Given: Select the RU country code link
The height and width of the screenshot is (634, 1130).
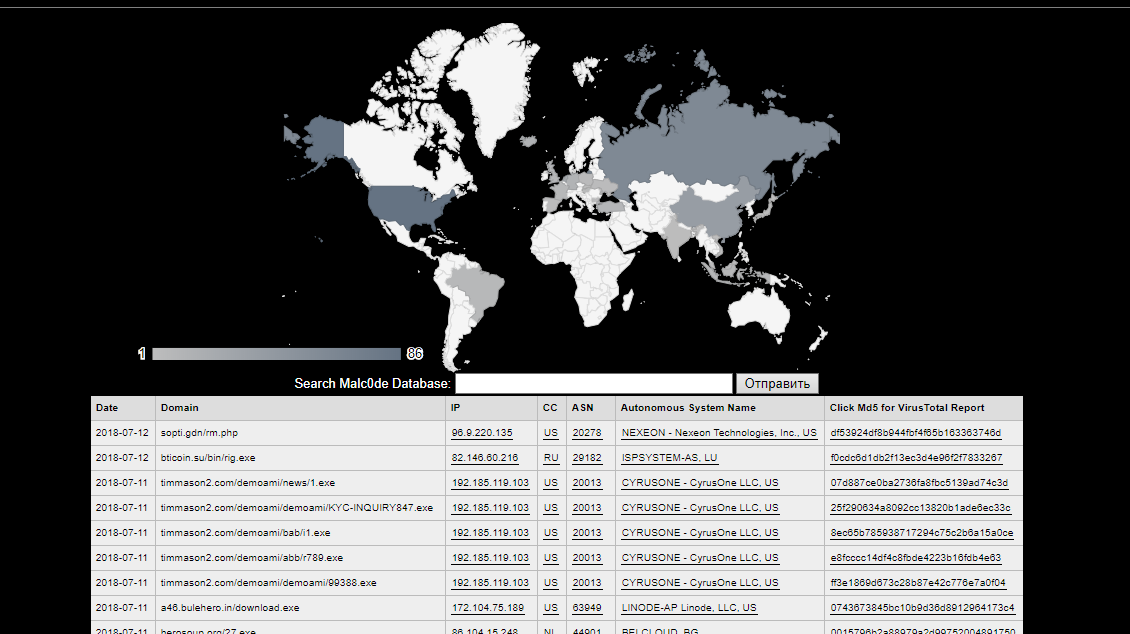Looking at the screenshot, I should (x=551, y=458).
